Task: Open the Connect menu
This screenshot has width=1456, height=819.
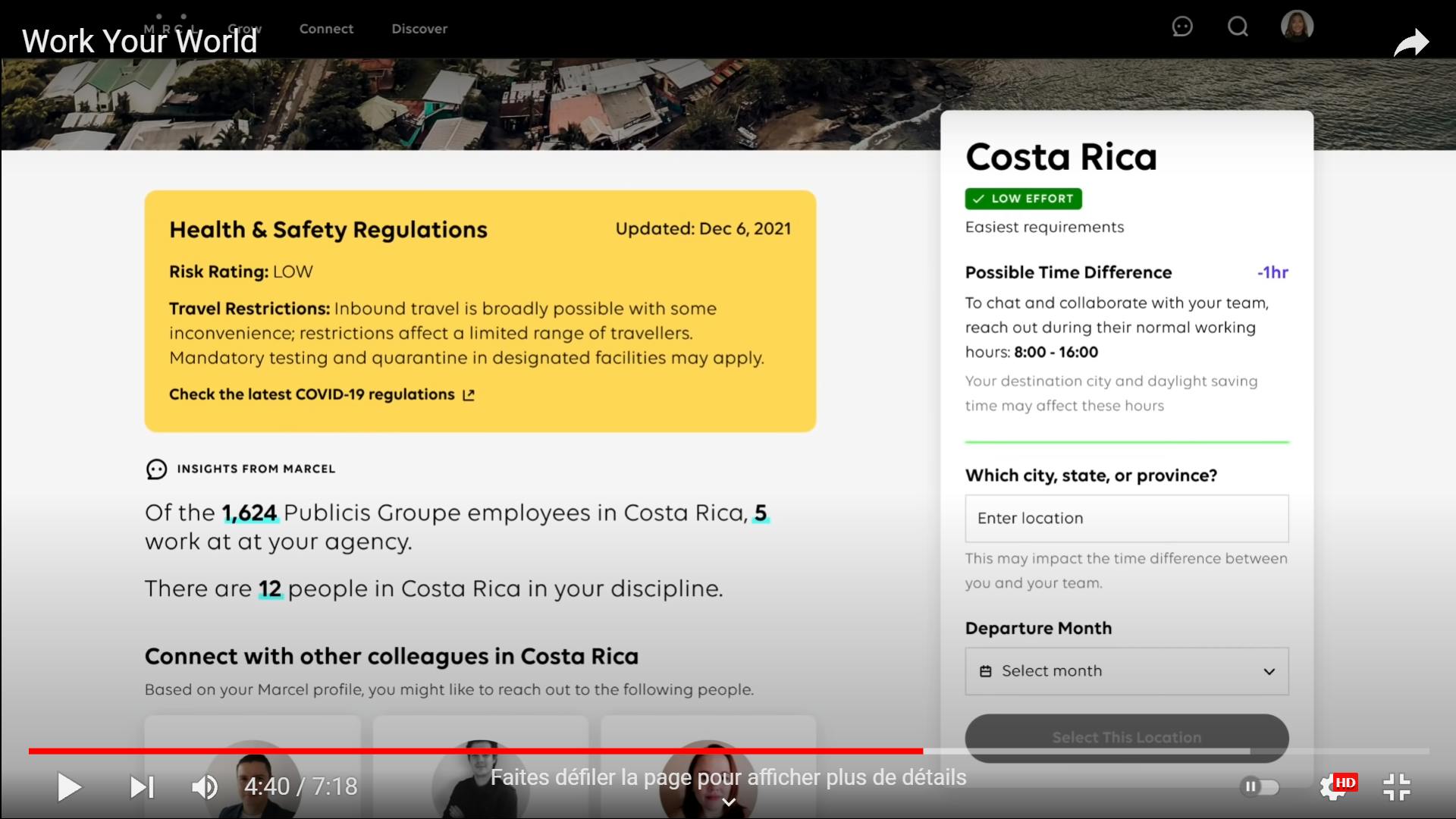Action: pyautogui.click(x=326, y=29)
